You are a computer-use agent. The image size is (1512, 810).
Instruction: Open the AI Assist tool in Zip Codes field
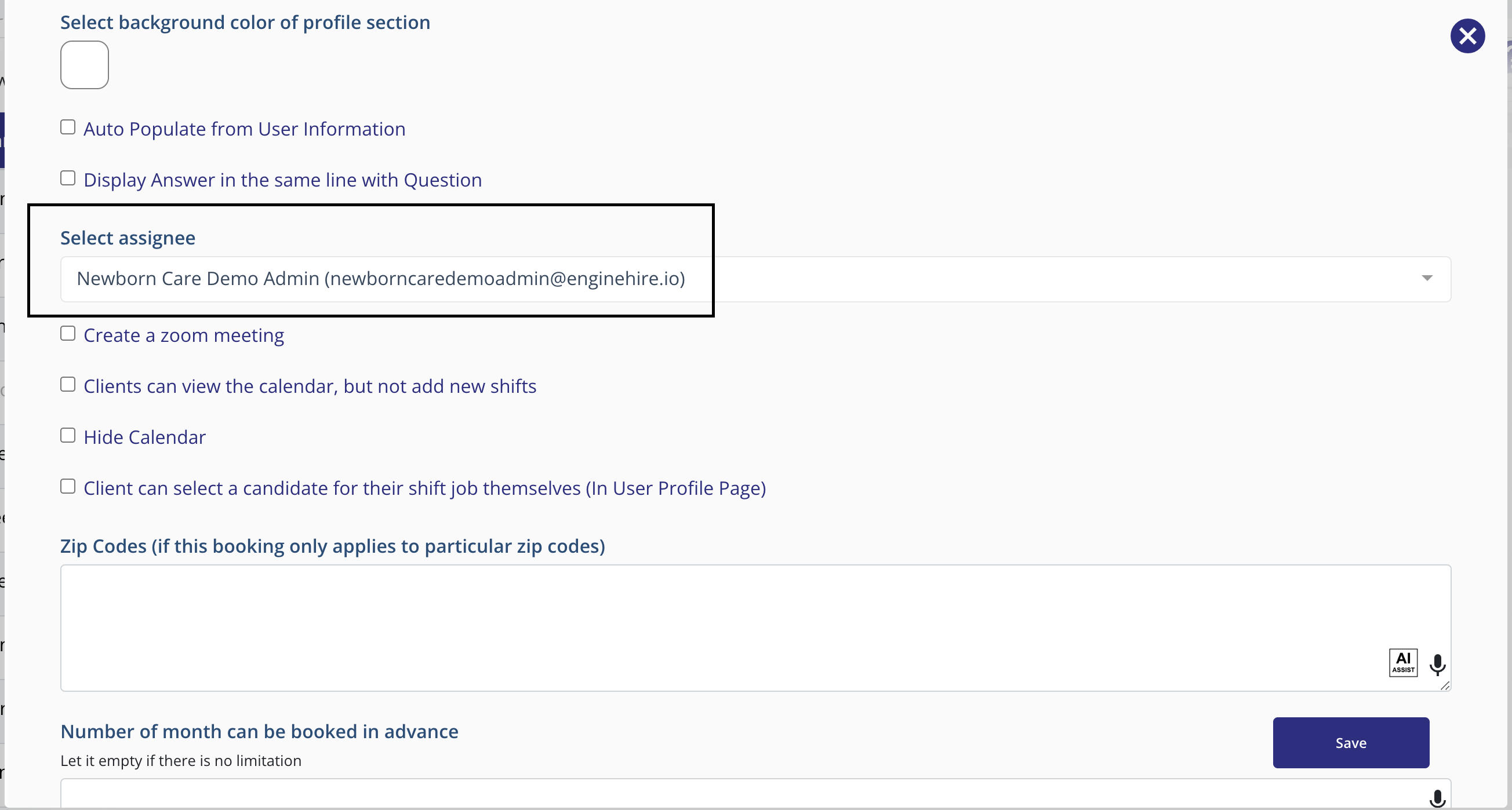pyautogui.click(x=1403, y=663)
